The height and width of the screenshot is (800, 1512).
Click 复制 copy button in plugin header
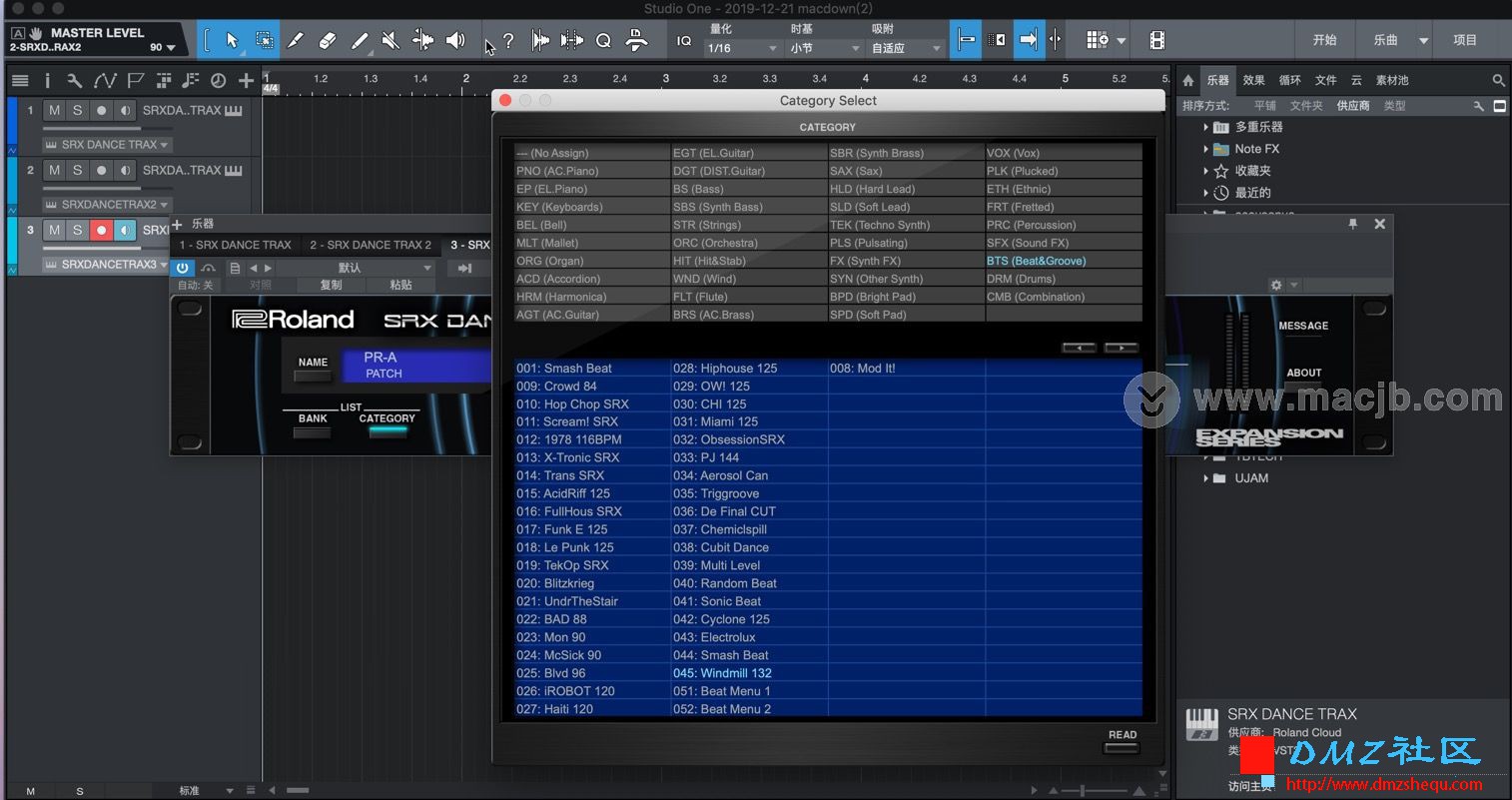331,285
